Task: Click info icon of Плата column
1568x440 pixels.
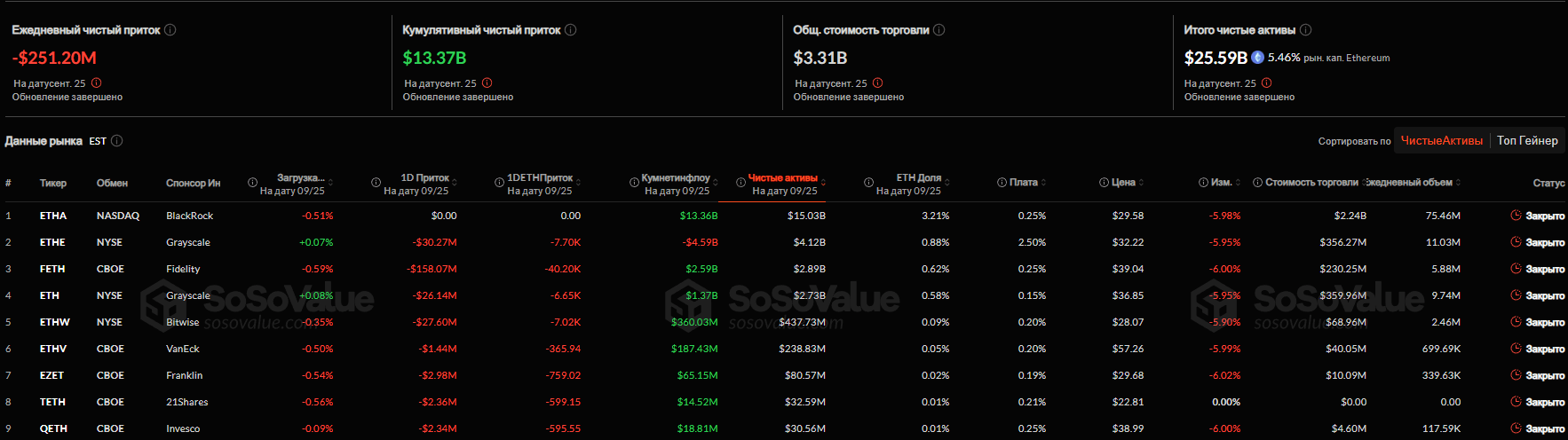Action: 1002,182
